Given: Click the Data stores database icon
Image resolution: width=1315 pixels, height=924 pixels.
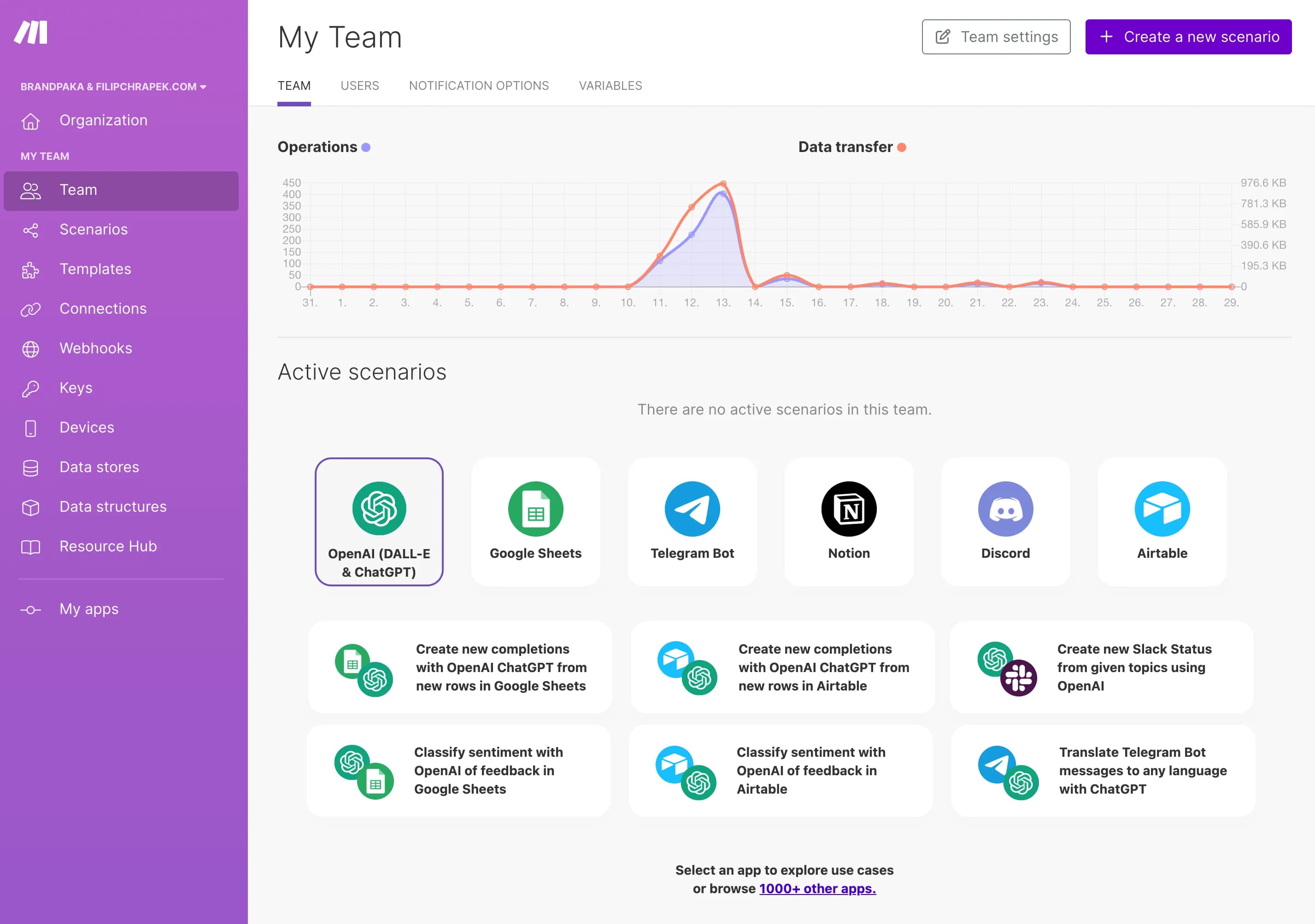Looking at the screenshot, I should (30, 468).
